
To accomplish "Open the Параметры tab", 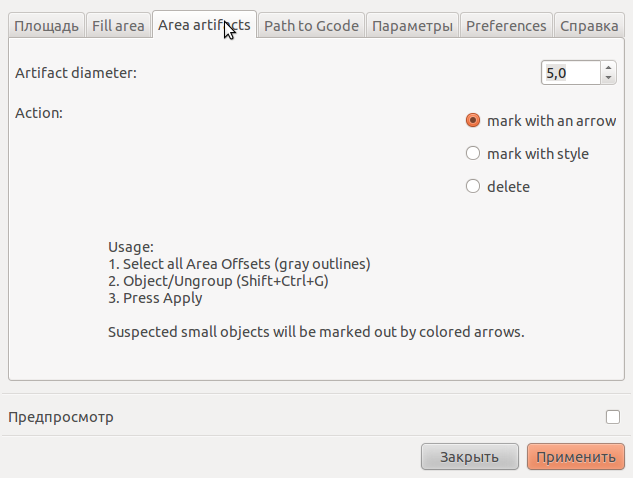I will click(x=412, y=25).
